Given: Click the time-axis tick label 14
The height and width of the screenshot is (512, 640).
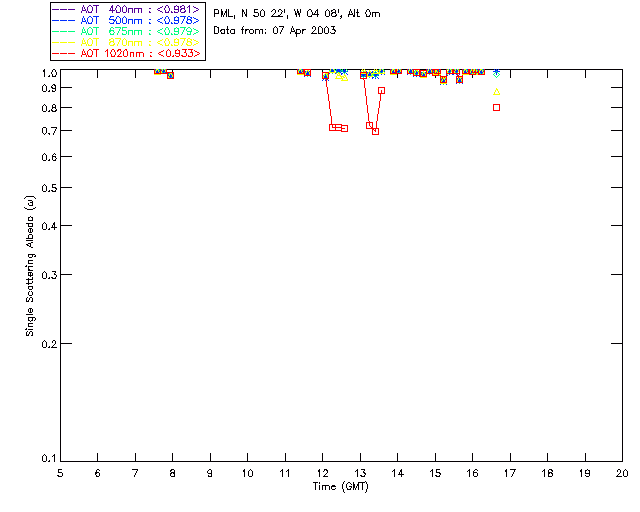Looking at the screenshot, I should [x=398, y=474].
